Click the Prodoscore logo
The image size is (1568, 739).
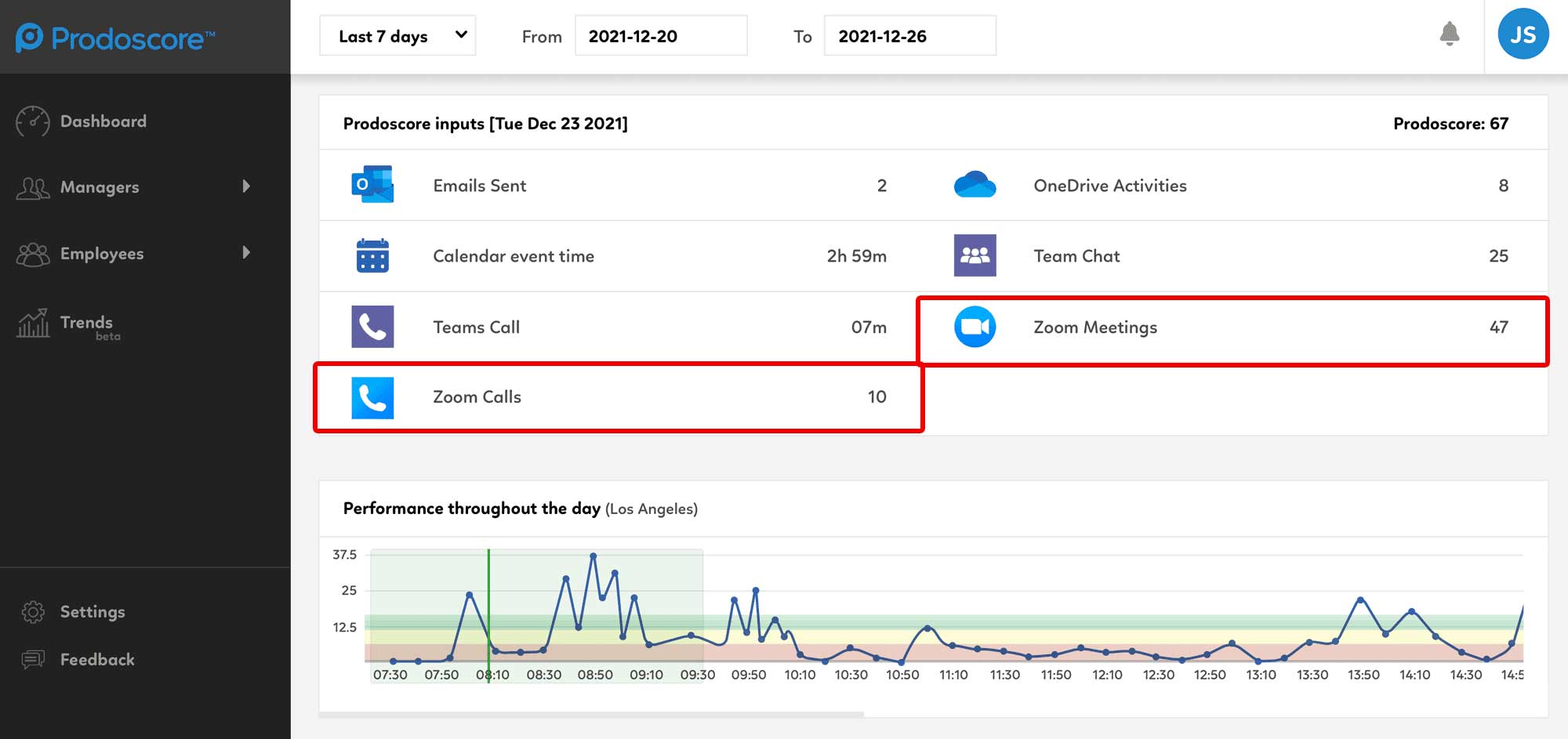click(115, 38)
